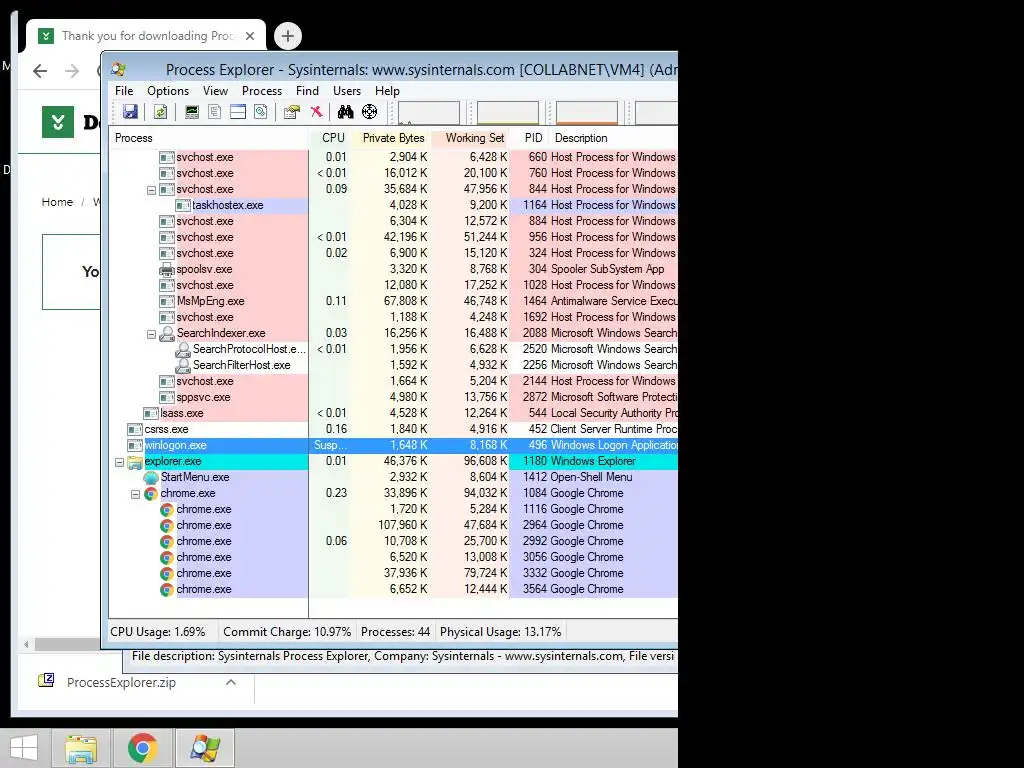Sort by the Working Set column header
The image size is (1024, 768).
[x=471, y=138]
